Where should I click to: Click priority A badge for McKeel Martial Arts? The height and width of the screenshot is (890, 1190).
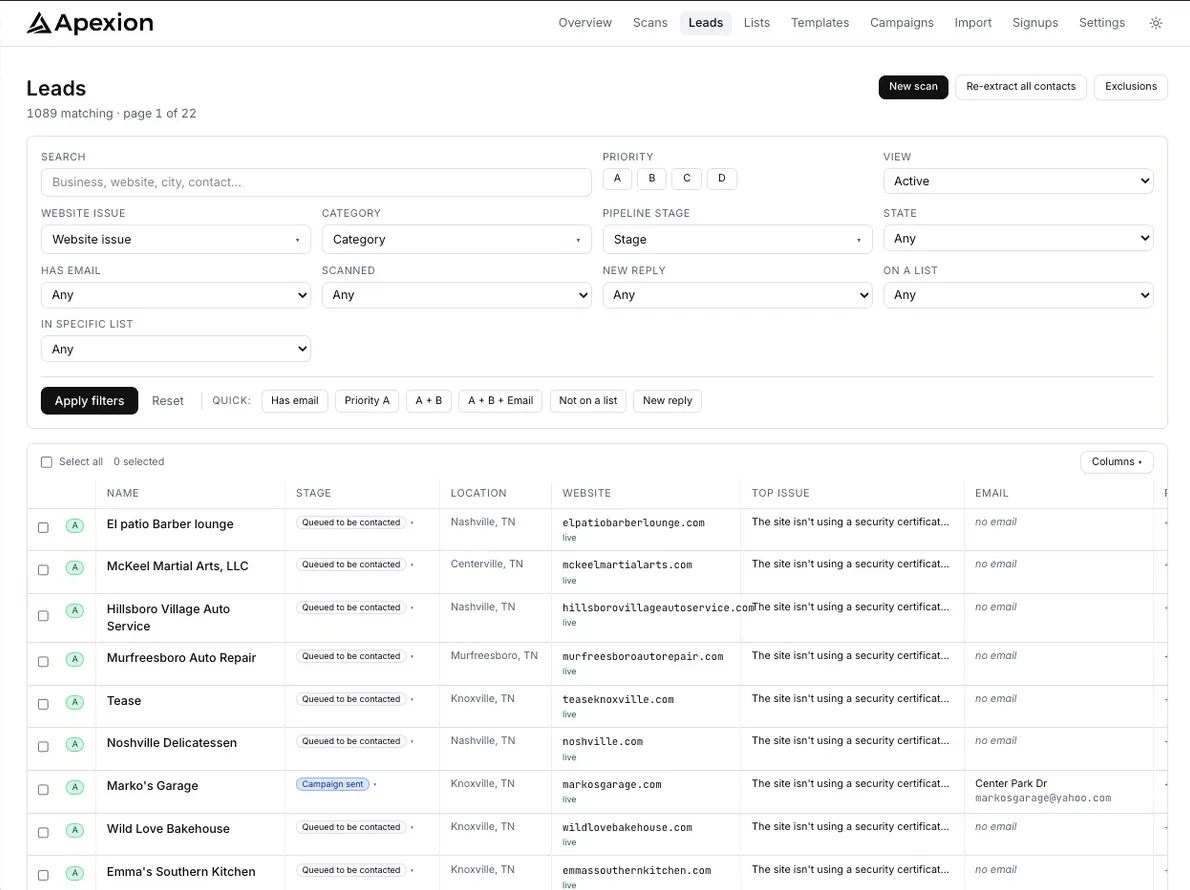(x=74, y=568)
